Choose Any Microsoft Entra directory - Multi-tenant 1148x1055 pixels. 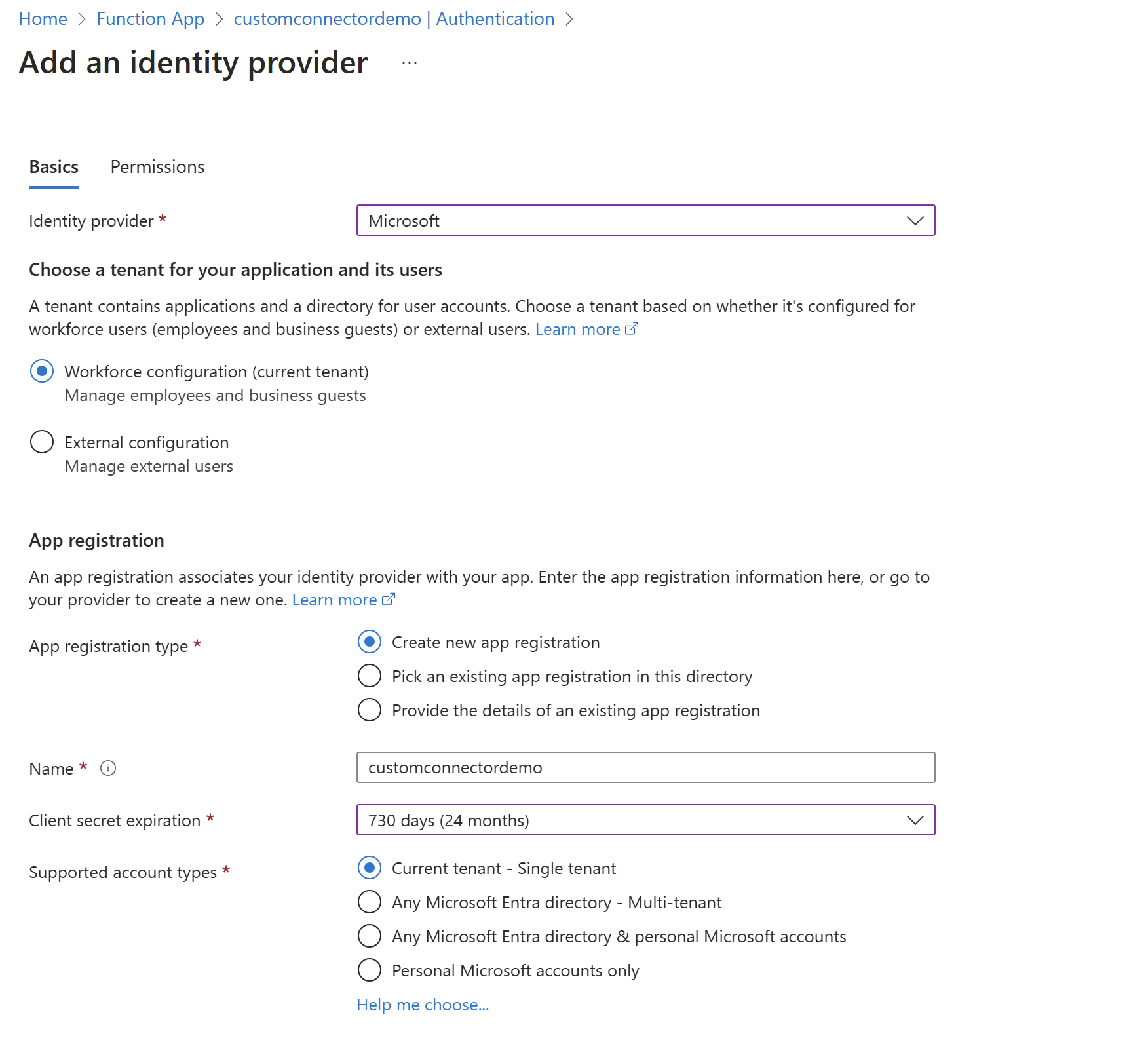click(370, 902)
